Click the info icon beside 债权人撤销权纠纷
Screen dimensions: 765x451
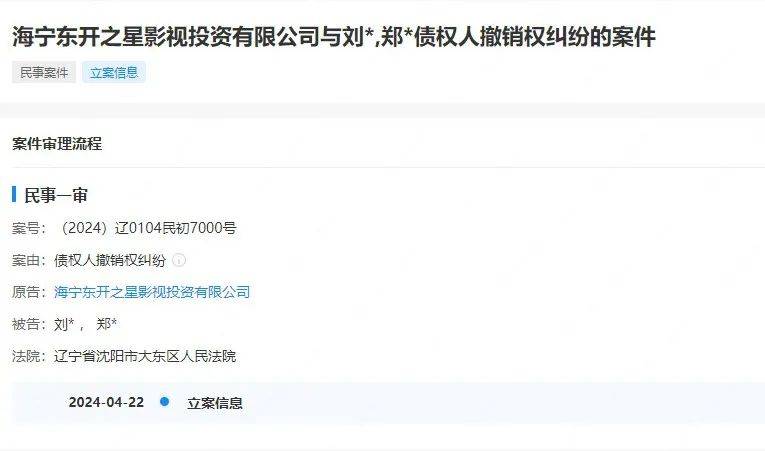pos(179,260)
